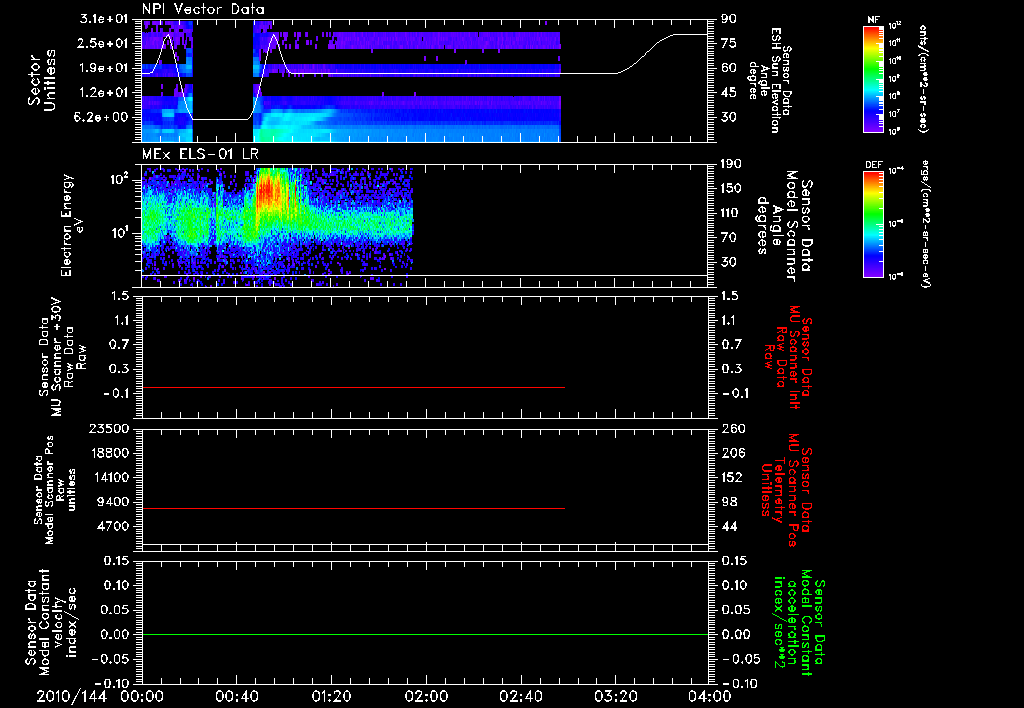Viewport: 1024px width, 708px height.
Task: Click the "00:00" time tick label
Action: (141, 696)
